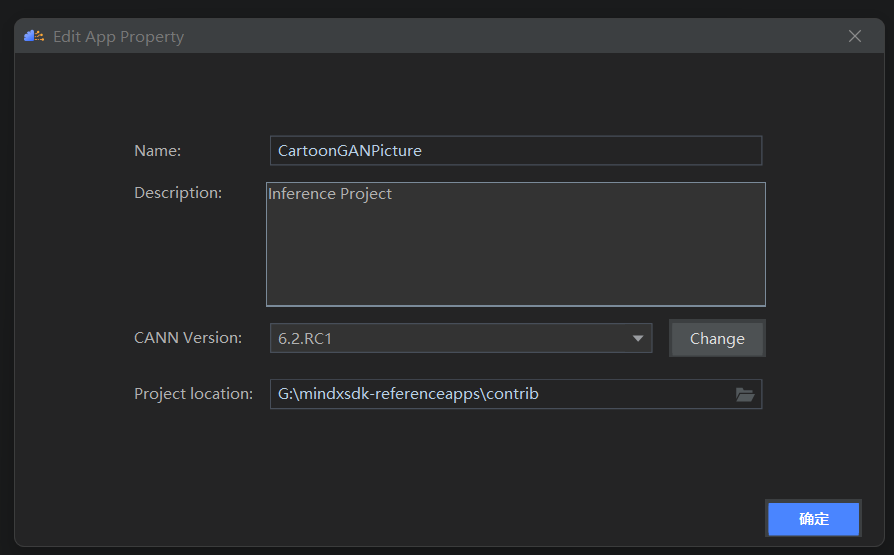Open the folder browse icon for project location
This screenshot has width=894, height=555.
[x=744, y=394]
